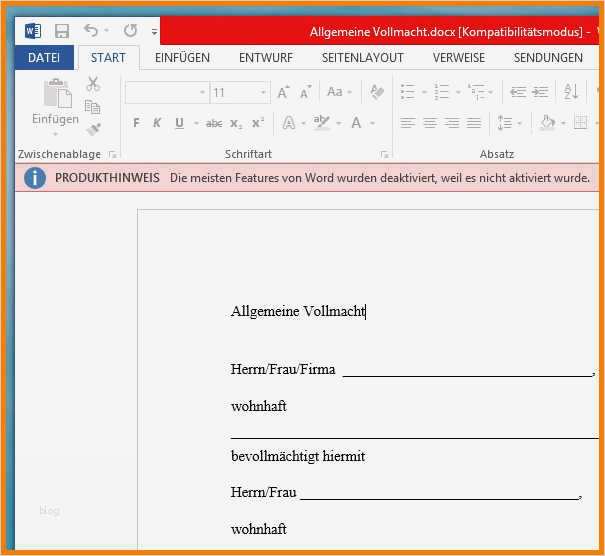Image resolution: width=605 pixels, height=556 pixels.
Task: Toggle underline with the U button
Action: 179,123
